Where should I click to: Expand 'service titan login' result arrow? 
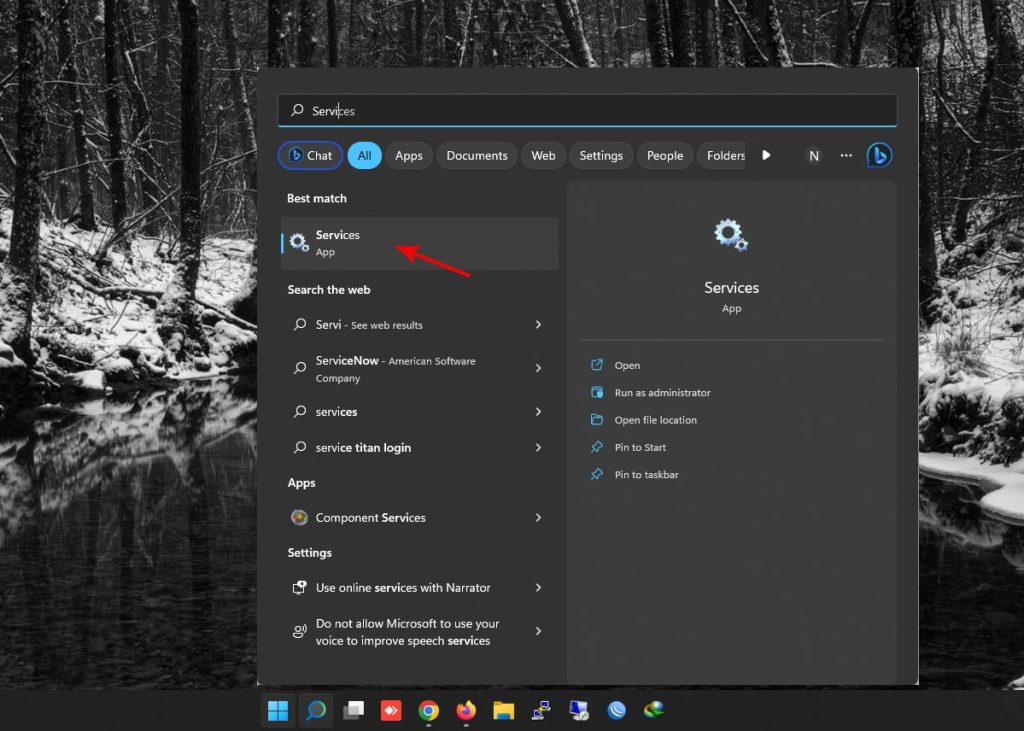point(538,448)
